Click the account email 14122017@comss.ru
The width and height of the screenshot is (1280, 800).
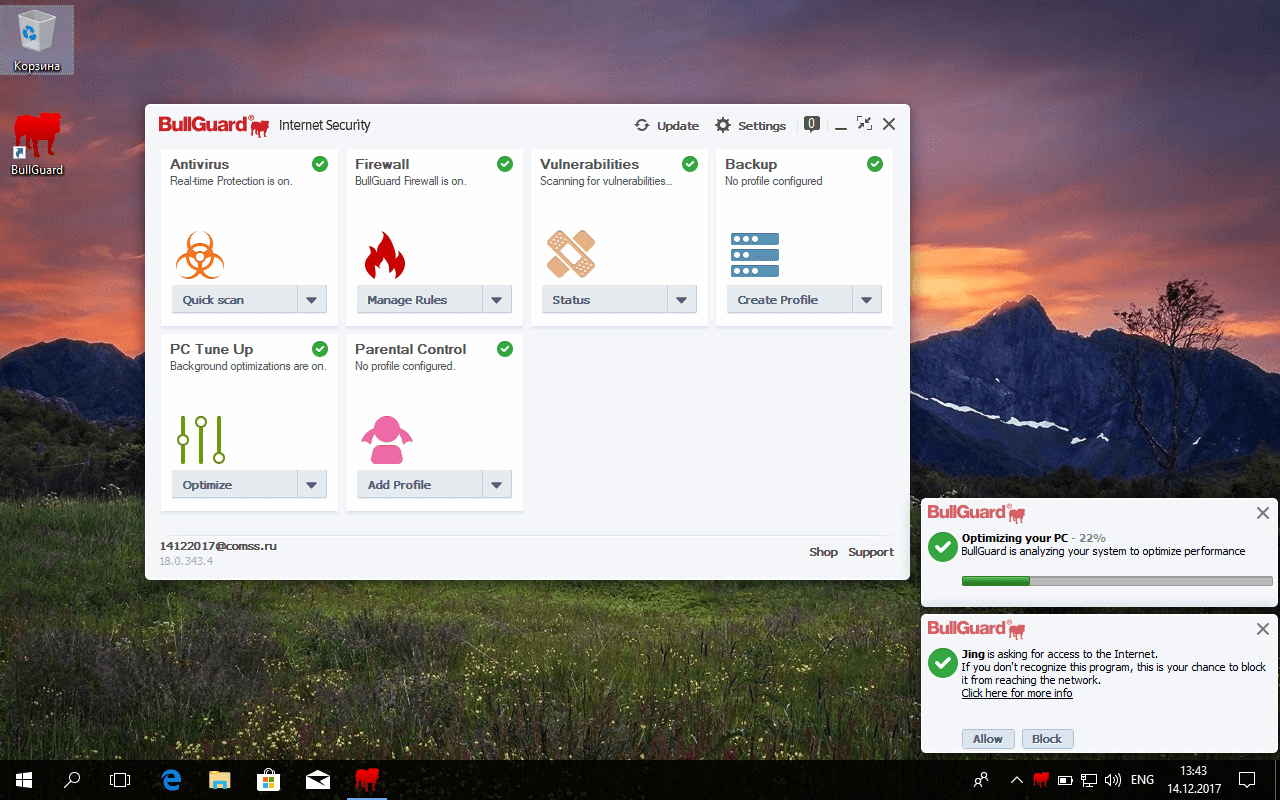218,546
